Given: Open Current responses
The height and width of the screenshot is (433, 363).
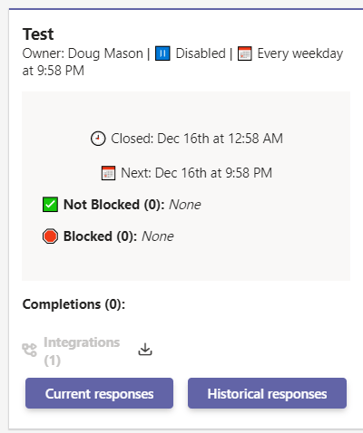Looking at the screenshot, I should coord(99,393).
